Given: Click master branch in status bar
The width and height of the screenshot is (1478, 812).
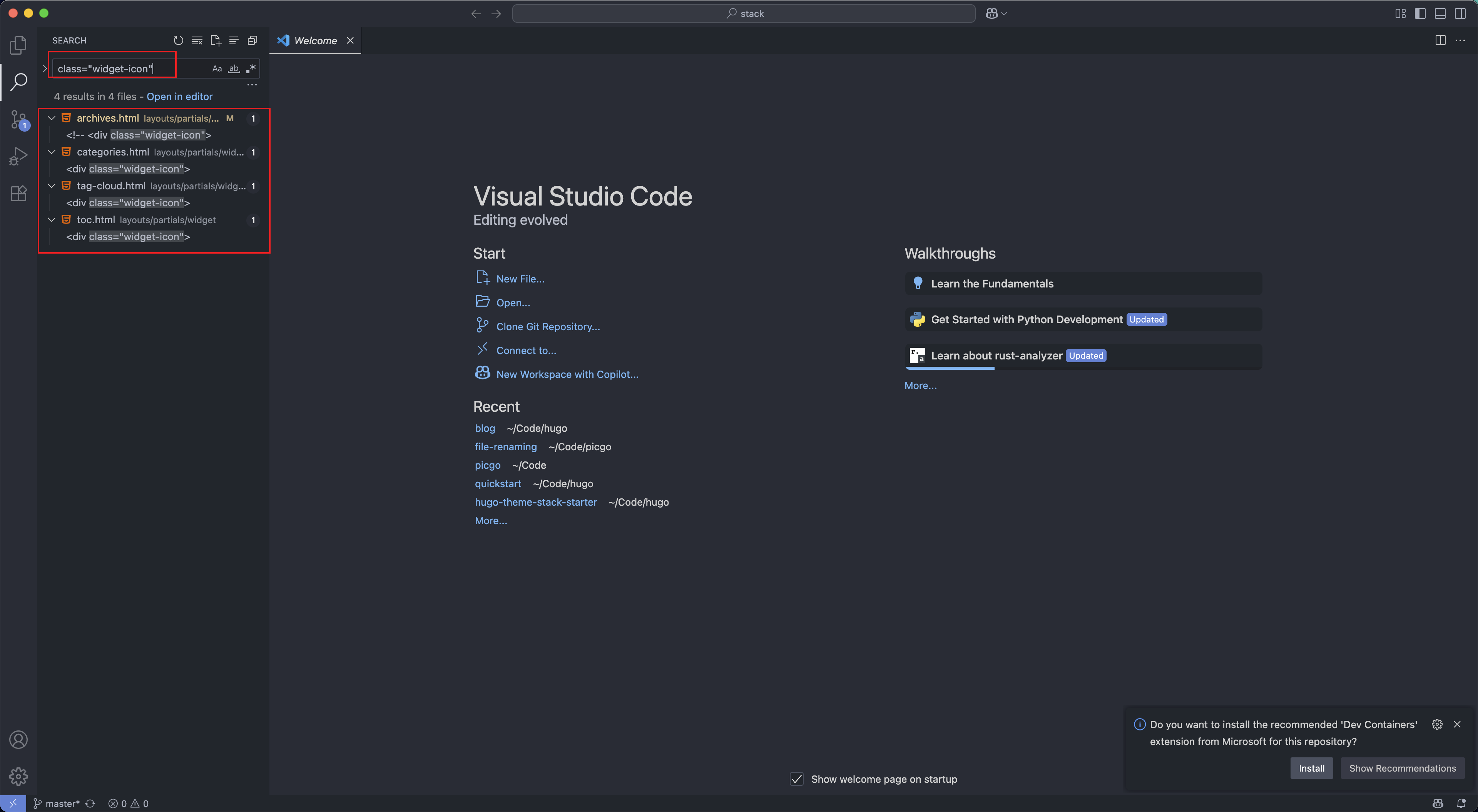Looking at the screenshot, I should (x=56, y=804).
